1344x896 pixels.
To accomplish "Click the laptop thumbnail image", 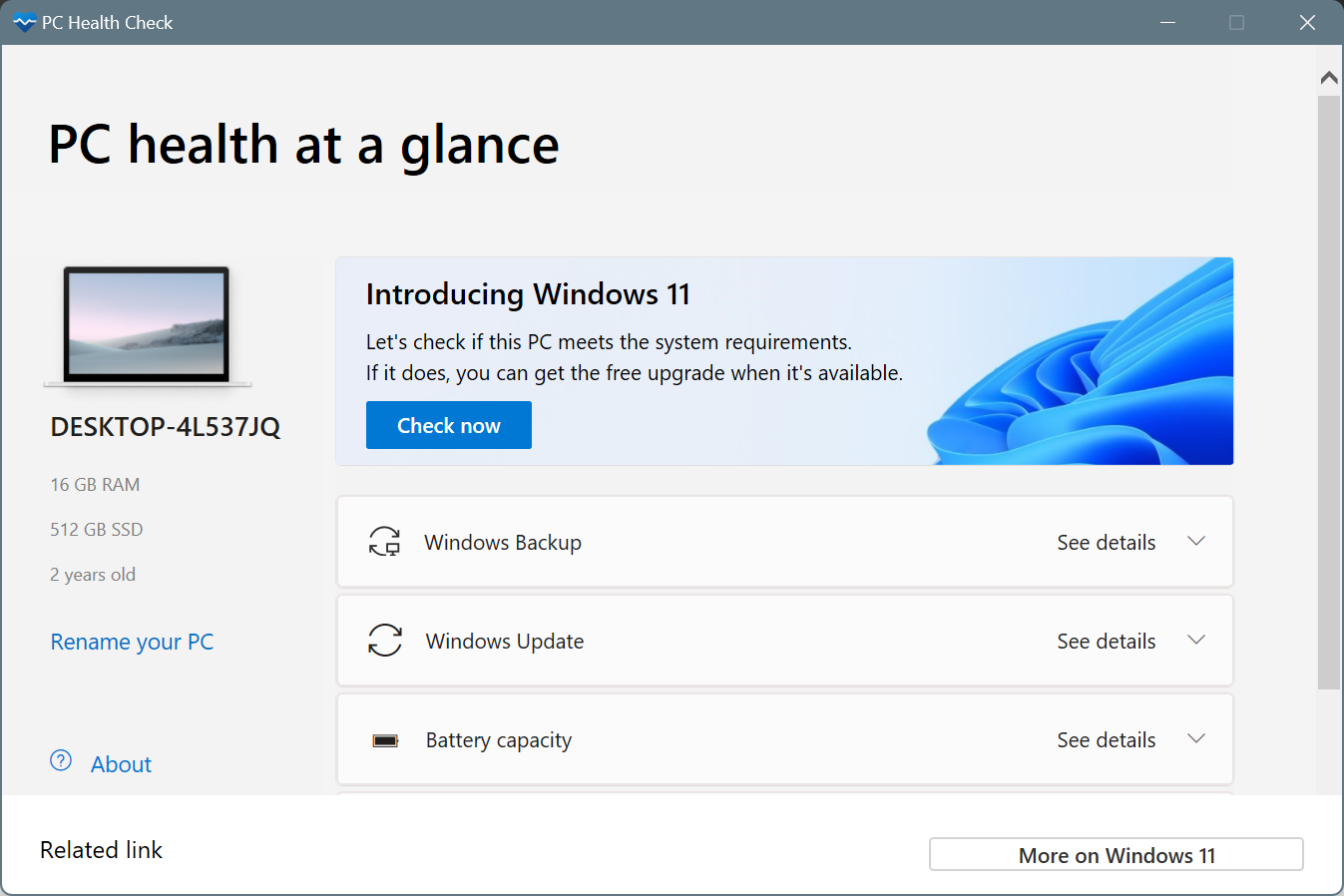I will click(147, 325).
